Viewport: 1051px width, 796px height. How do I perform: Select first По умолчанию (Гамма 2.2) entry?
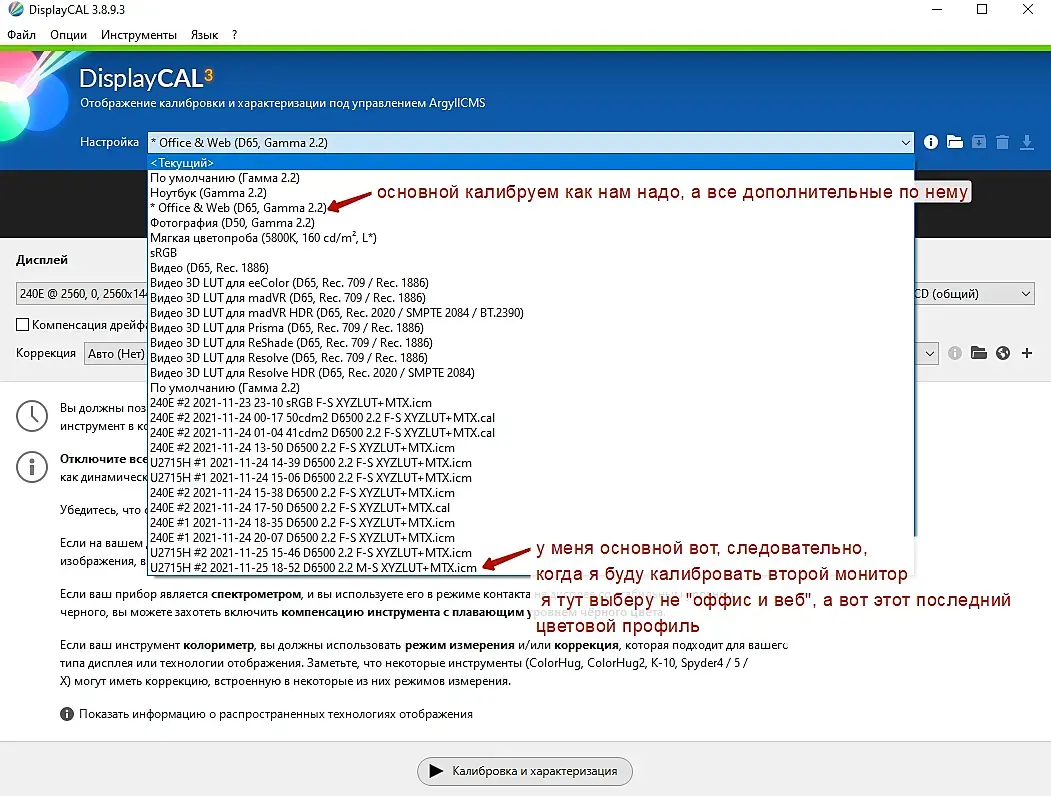pos(531,178)
